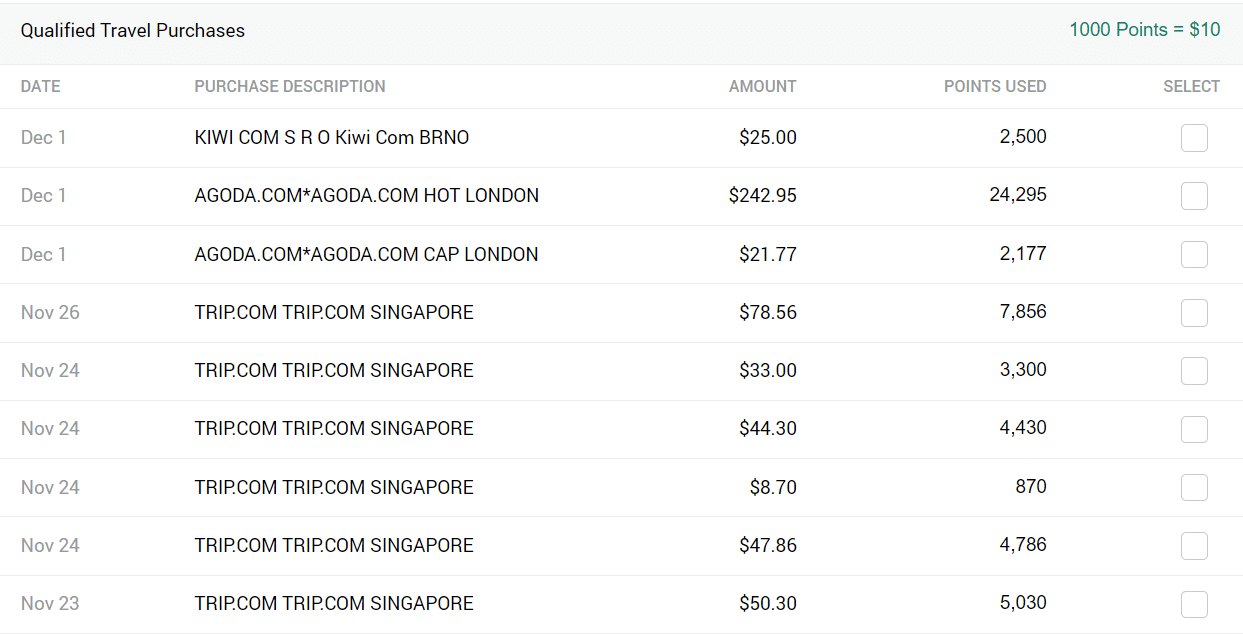This screenshot has height=634, width=1243.
Task: Click the Qualified Travel Purchases heading
Action: click(133, 31)
